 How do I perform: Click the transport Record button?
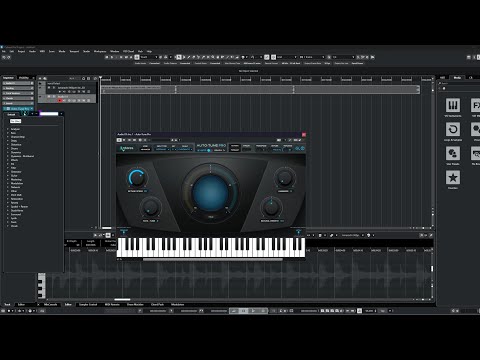coord(263,311)
